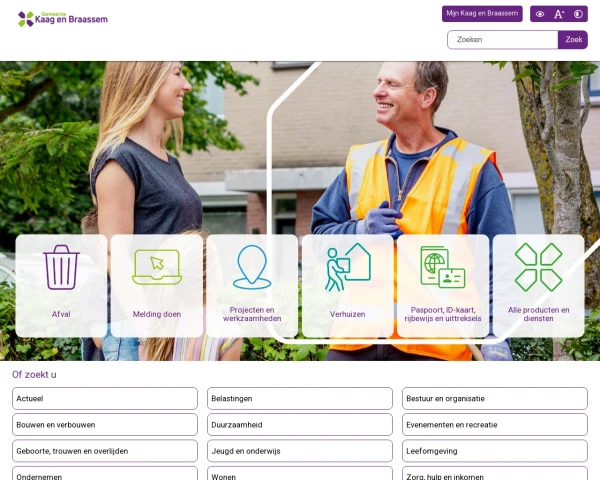The image size is (600, 480).
Task: Open Geboorte, trouwen en overlijden
Action: 105,451
